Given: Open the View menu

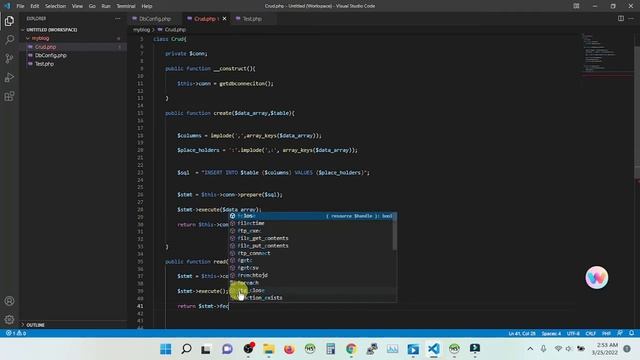Looking at the screenshot, I should tap(77, 6).
